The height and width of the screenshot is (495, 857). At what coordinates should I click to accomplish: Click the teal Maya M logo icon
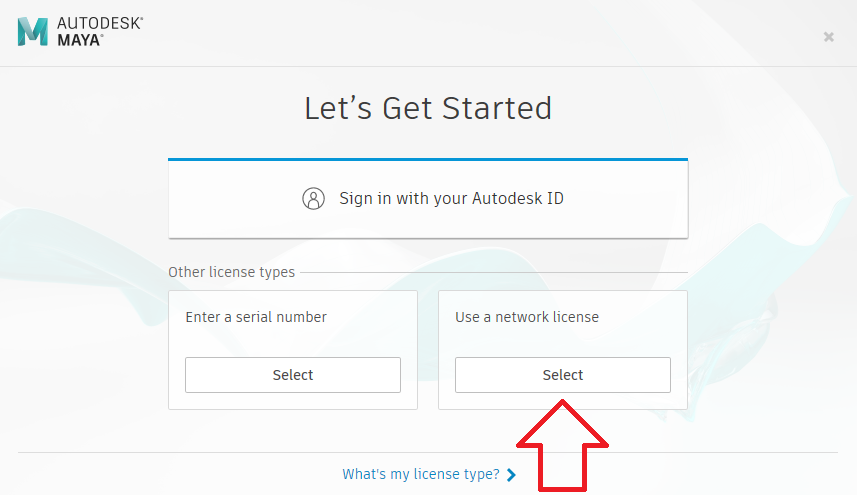click(x=33, y=32)
